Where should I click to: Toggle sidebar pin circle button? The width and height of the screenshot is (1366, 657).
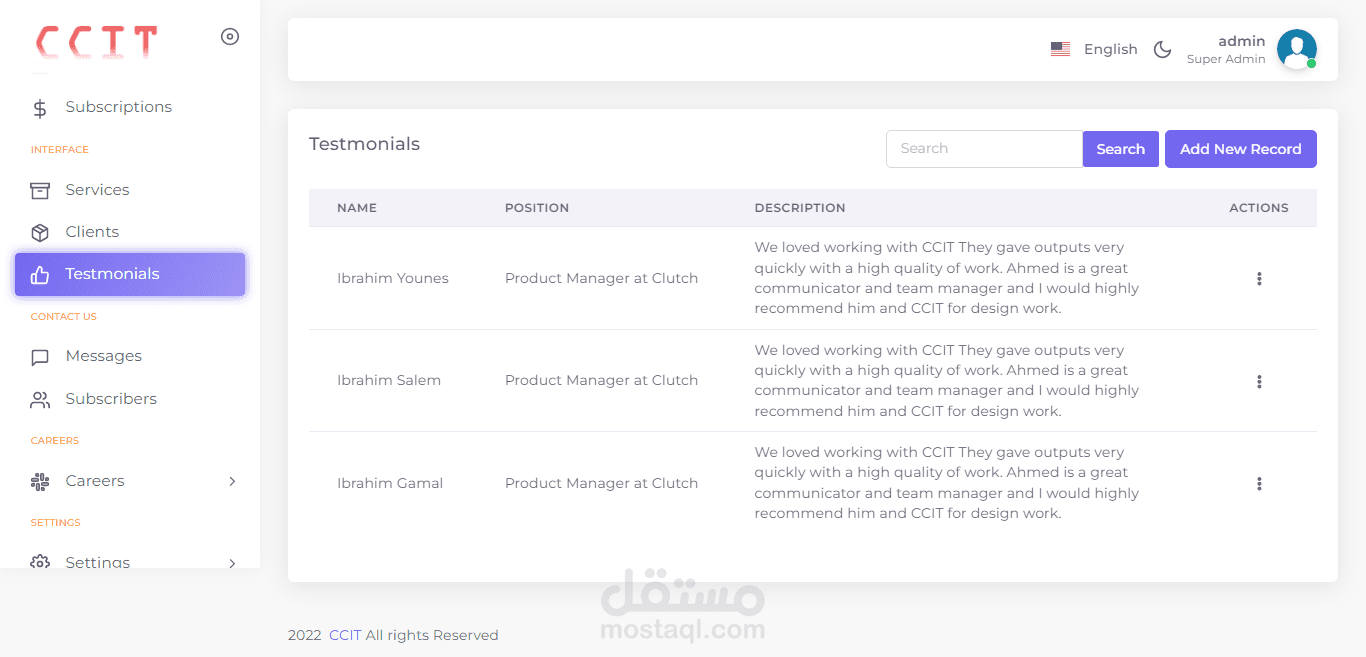tap(230, 37)
